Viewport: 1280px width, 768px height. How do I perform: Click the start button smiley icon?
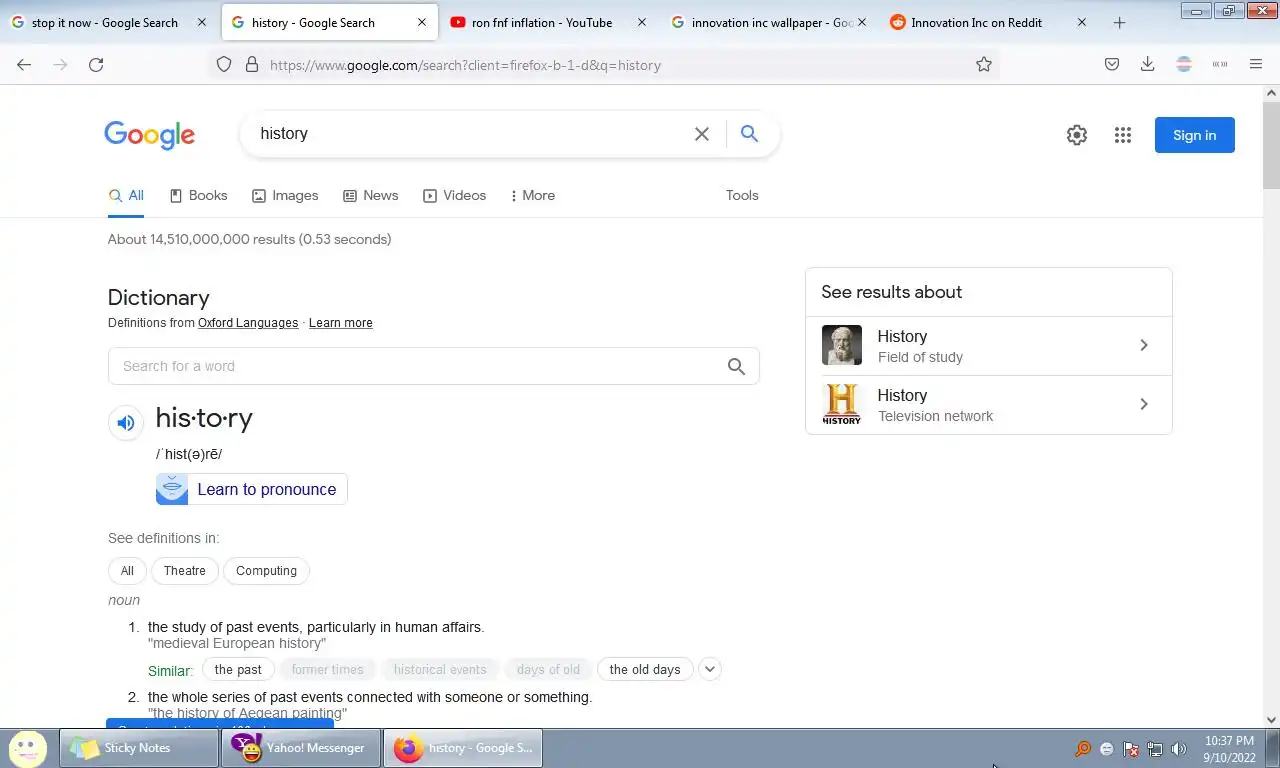point(27,748)
